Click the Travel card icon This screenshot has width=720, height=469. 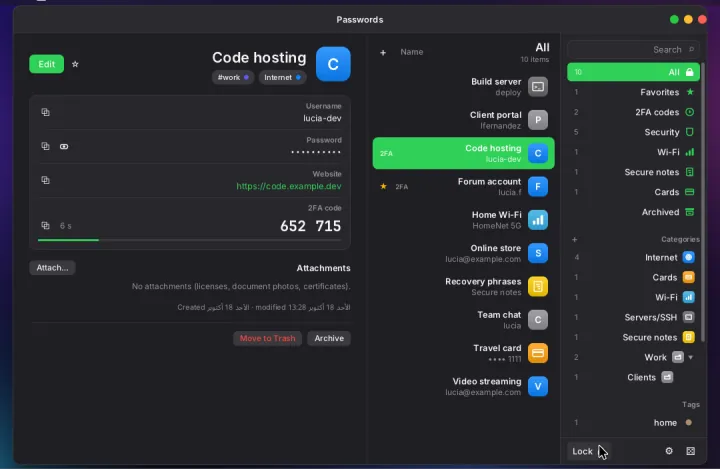pos(538,353)
